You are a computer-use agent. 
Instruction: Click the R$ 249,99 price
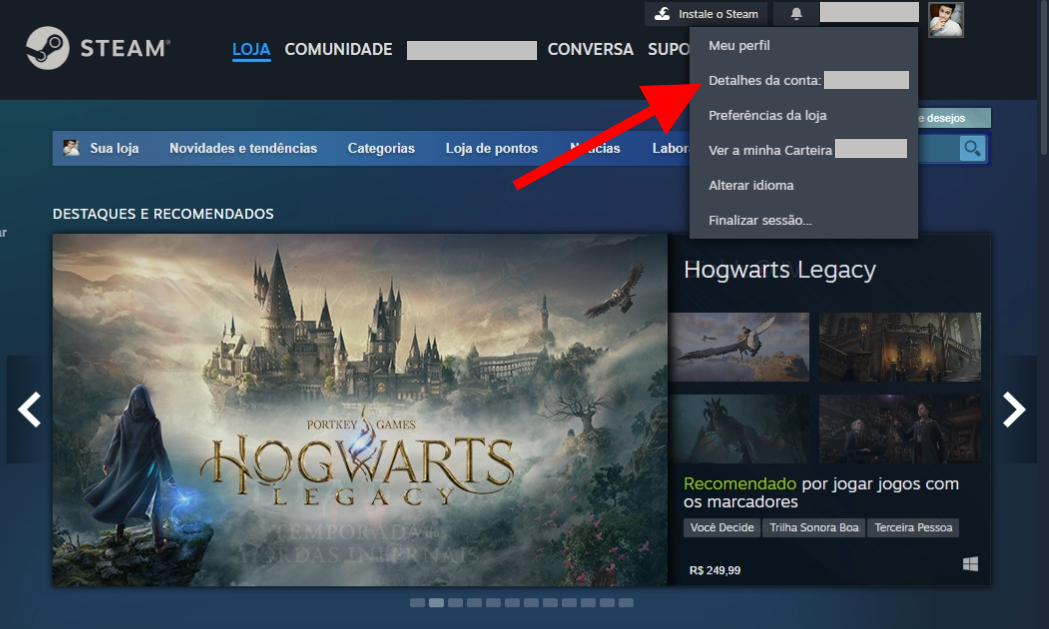coord(714,570)
